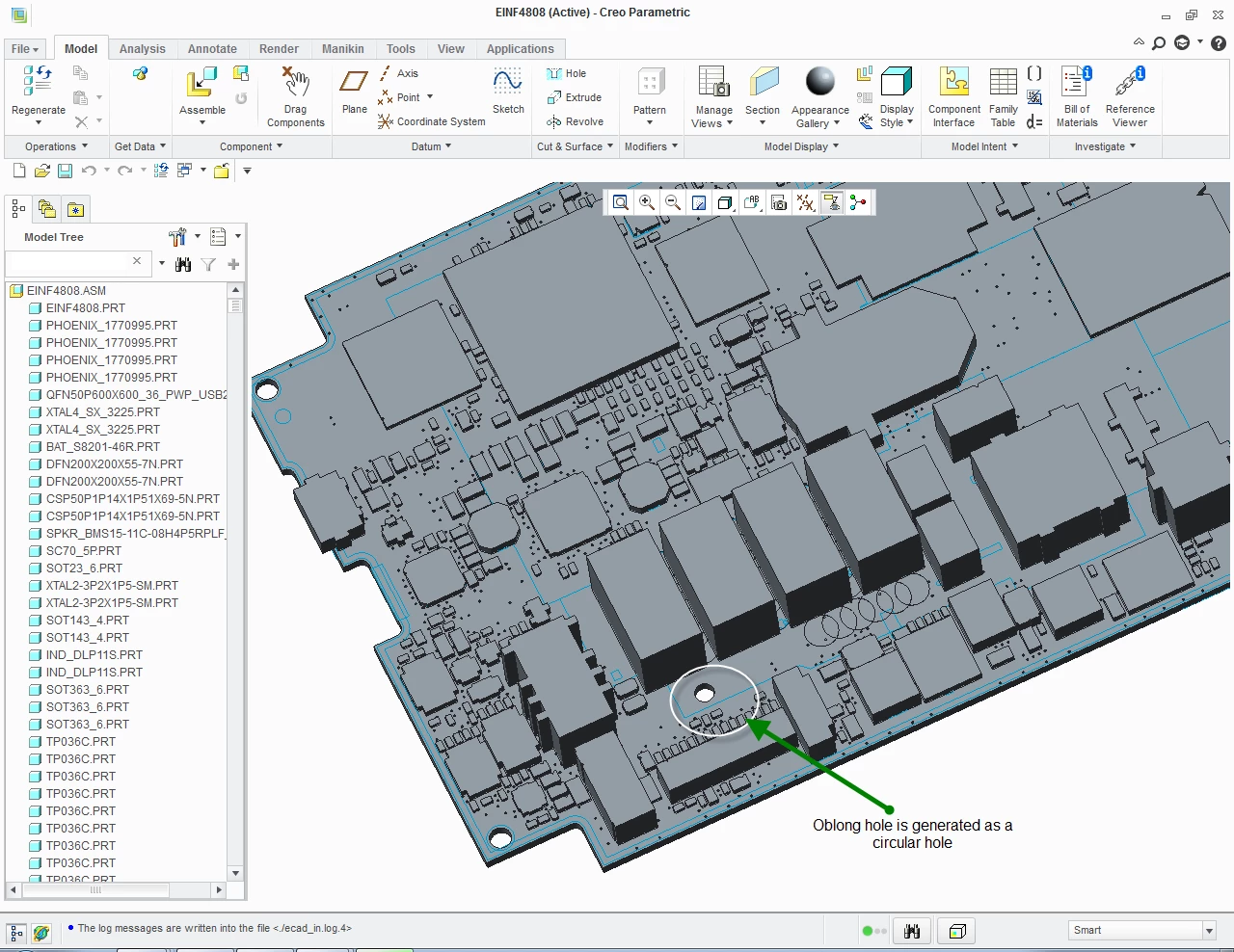Click the Save icon in quick access toolbar
This screenshot has width=1234, height=952.
[x=65, y=171]
